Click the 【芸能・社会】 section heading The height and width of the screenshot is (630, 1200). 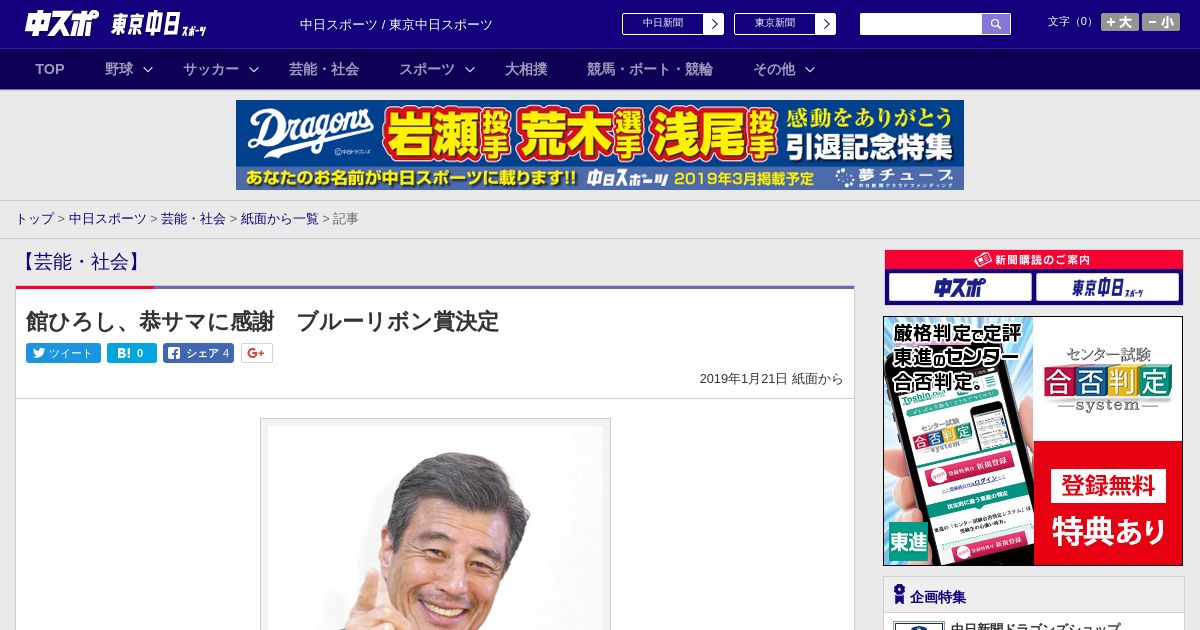83,262
